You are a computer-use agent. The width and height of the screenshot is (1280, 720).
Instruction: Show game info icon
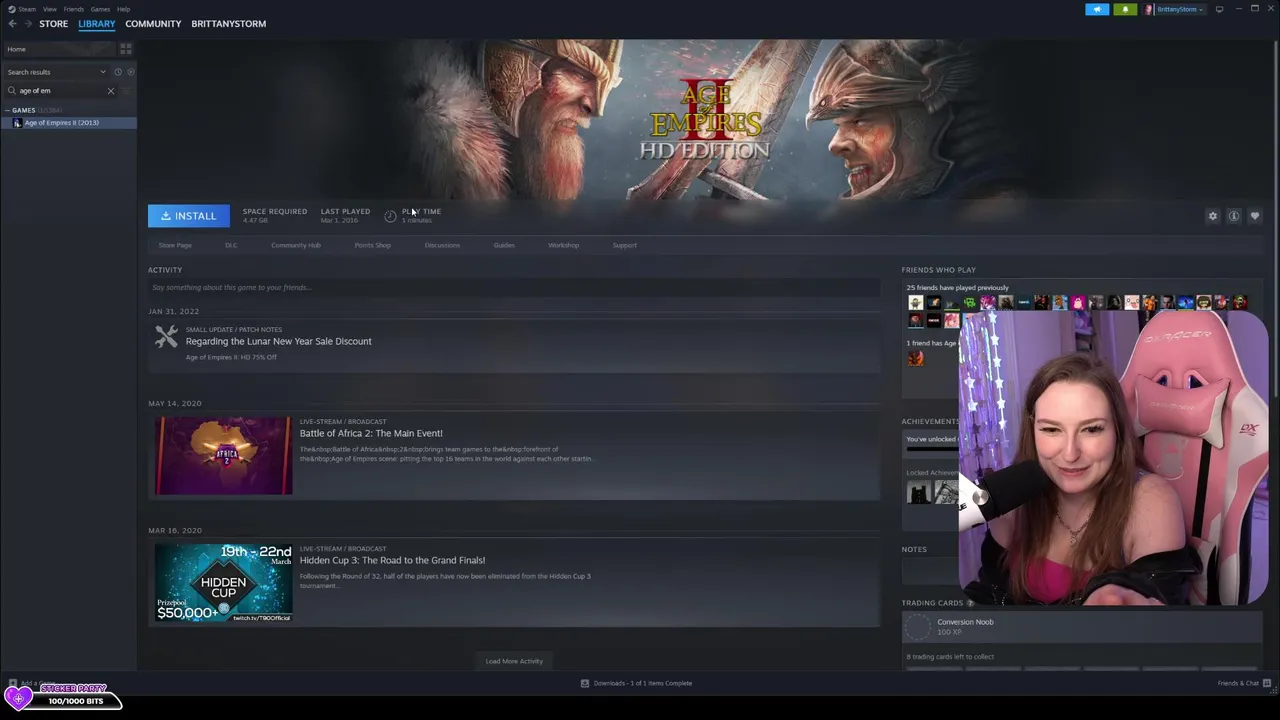1234,216
